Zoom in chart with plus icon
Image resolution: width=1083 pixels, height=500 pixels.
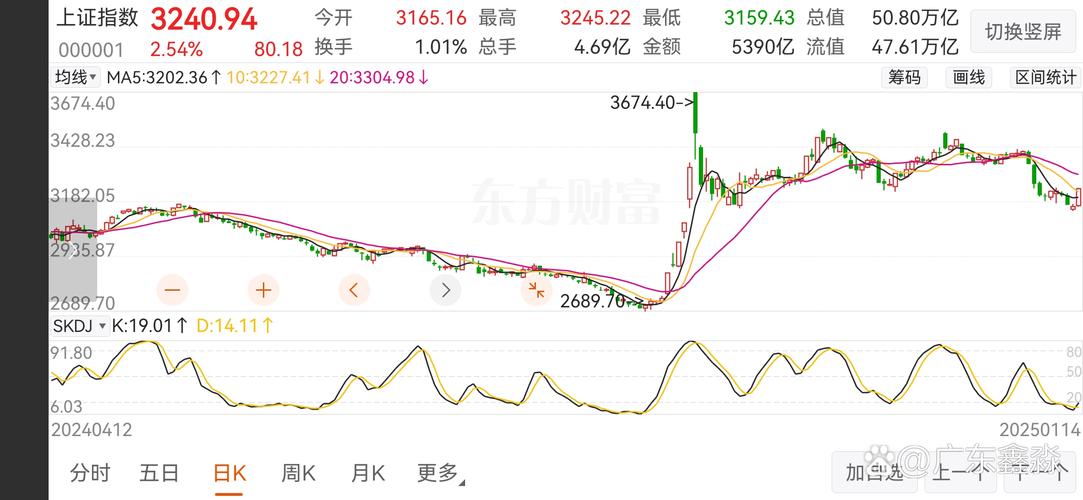(x=263, y=290)
